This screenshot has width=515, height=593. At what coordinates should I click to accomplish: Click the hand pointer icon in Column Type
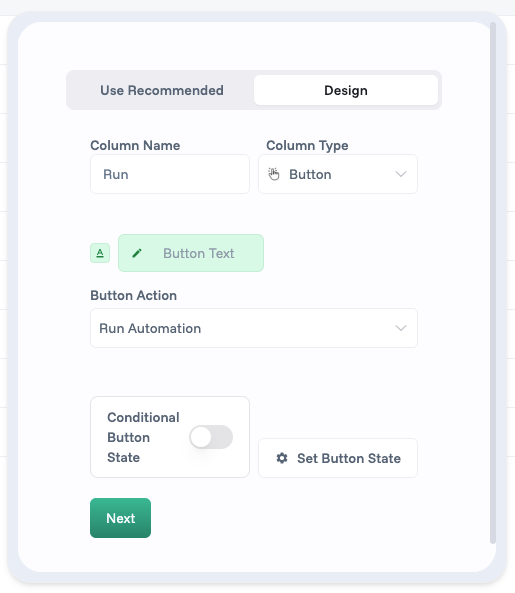[x=274, y=174]
